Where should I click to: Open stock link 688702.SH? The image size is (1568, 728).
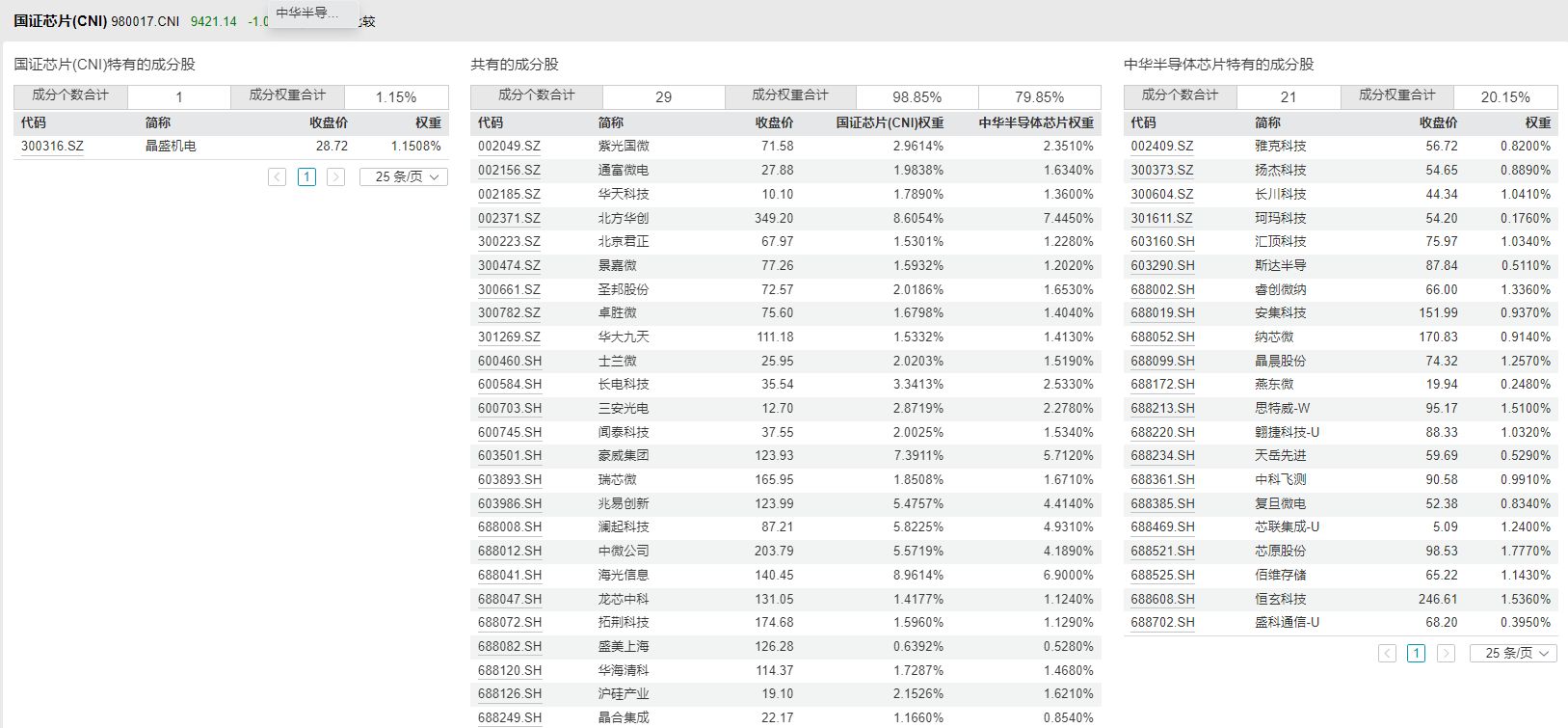point(1163,623)
